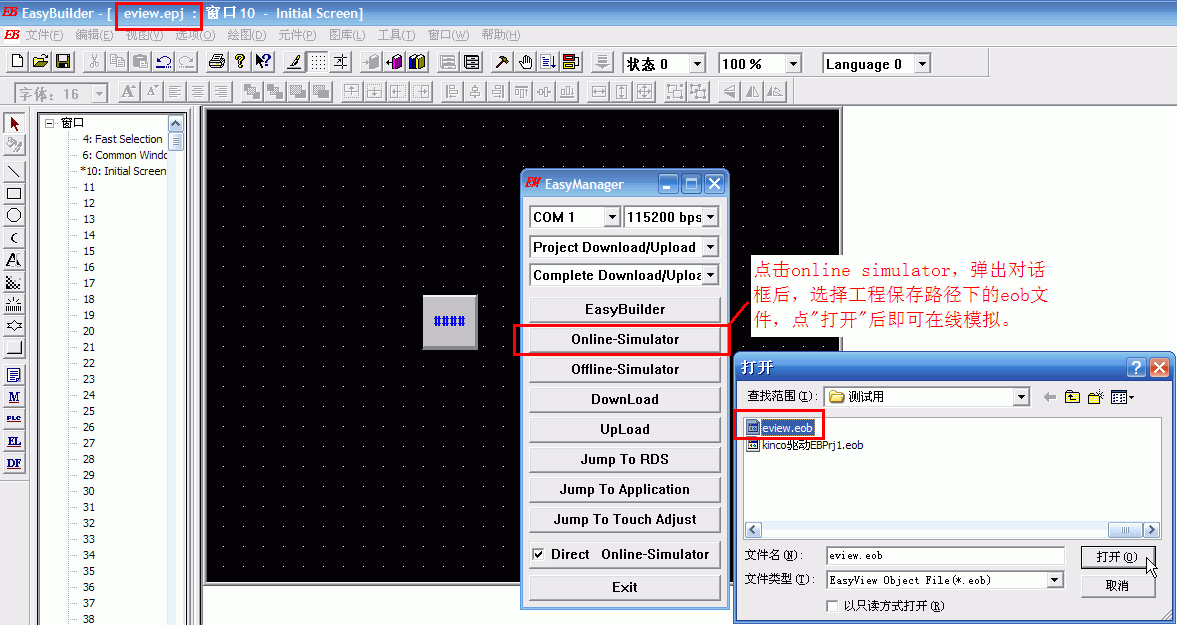Viewport: 1177px width, 625px height.
Task: Click the Save floppy disk toolbar icon
Action: tap(62, 62)
